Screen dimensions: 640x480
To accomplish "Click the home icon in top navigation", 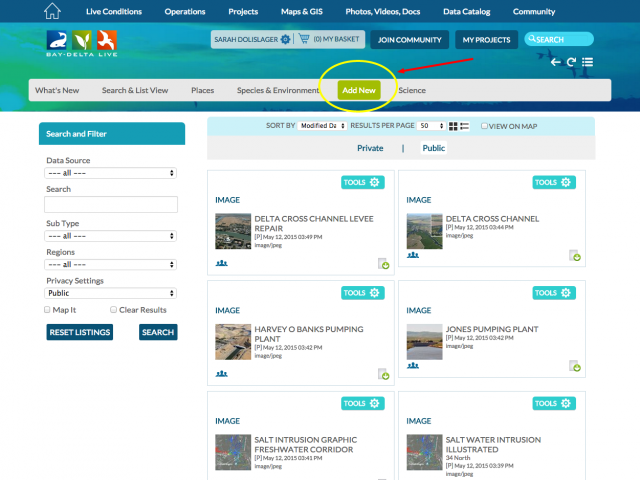I will 53,12.
